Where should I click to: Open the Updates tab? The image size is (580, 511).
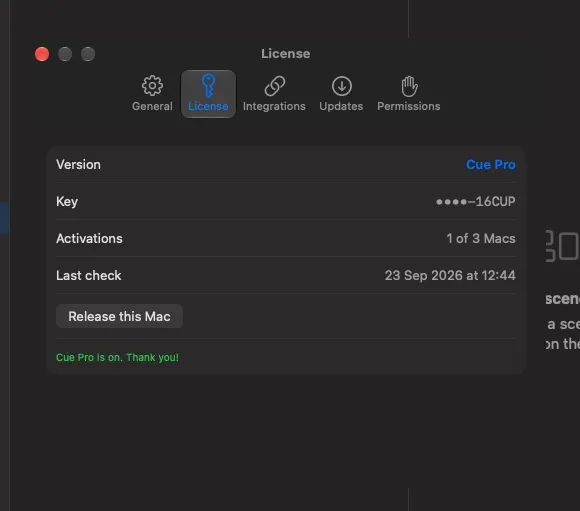pyautogui.click(x=341, y=94)
